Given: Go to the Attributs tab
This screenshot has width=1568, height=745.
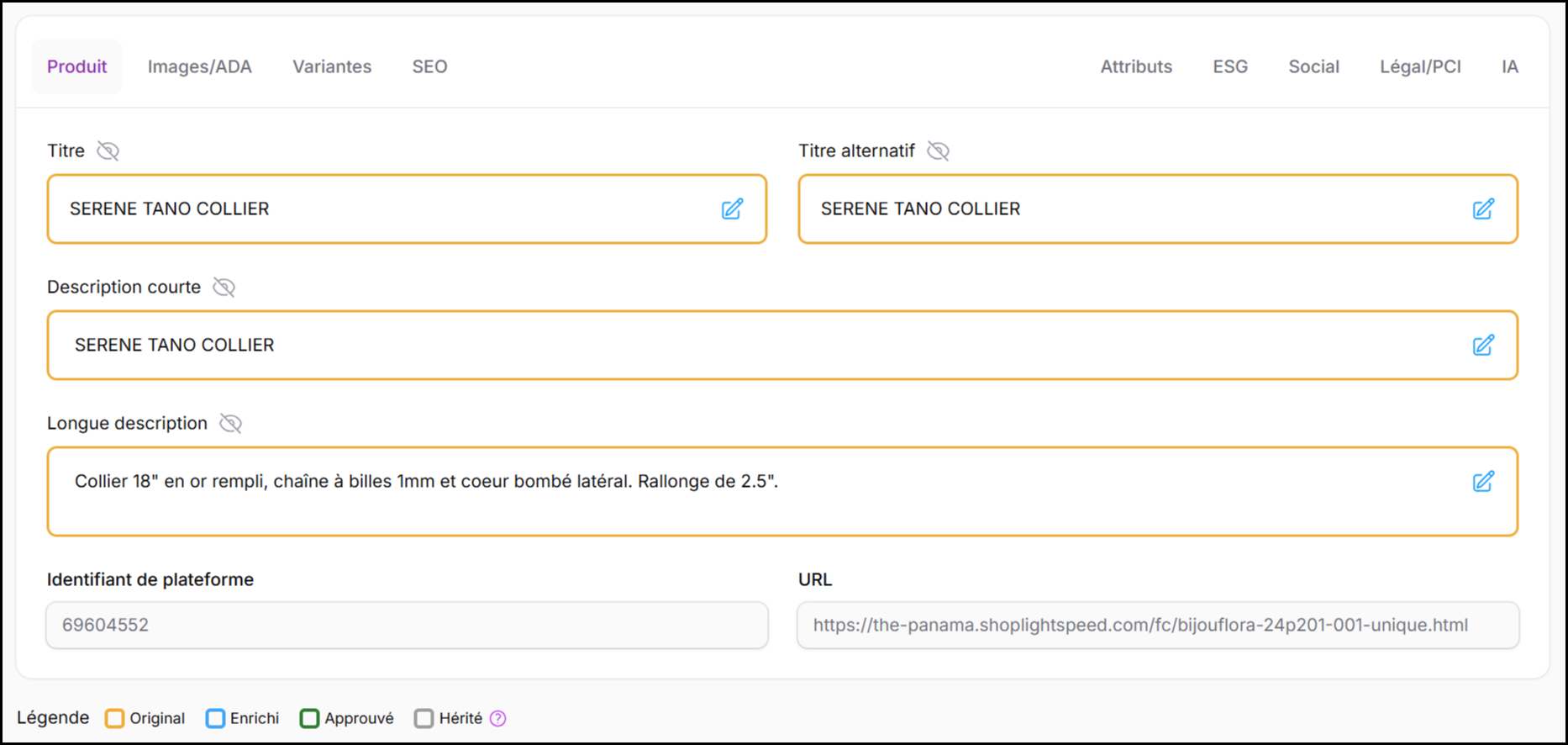Looking at the screenshot, I should 1136,67.
